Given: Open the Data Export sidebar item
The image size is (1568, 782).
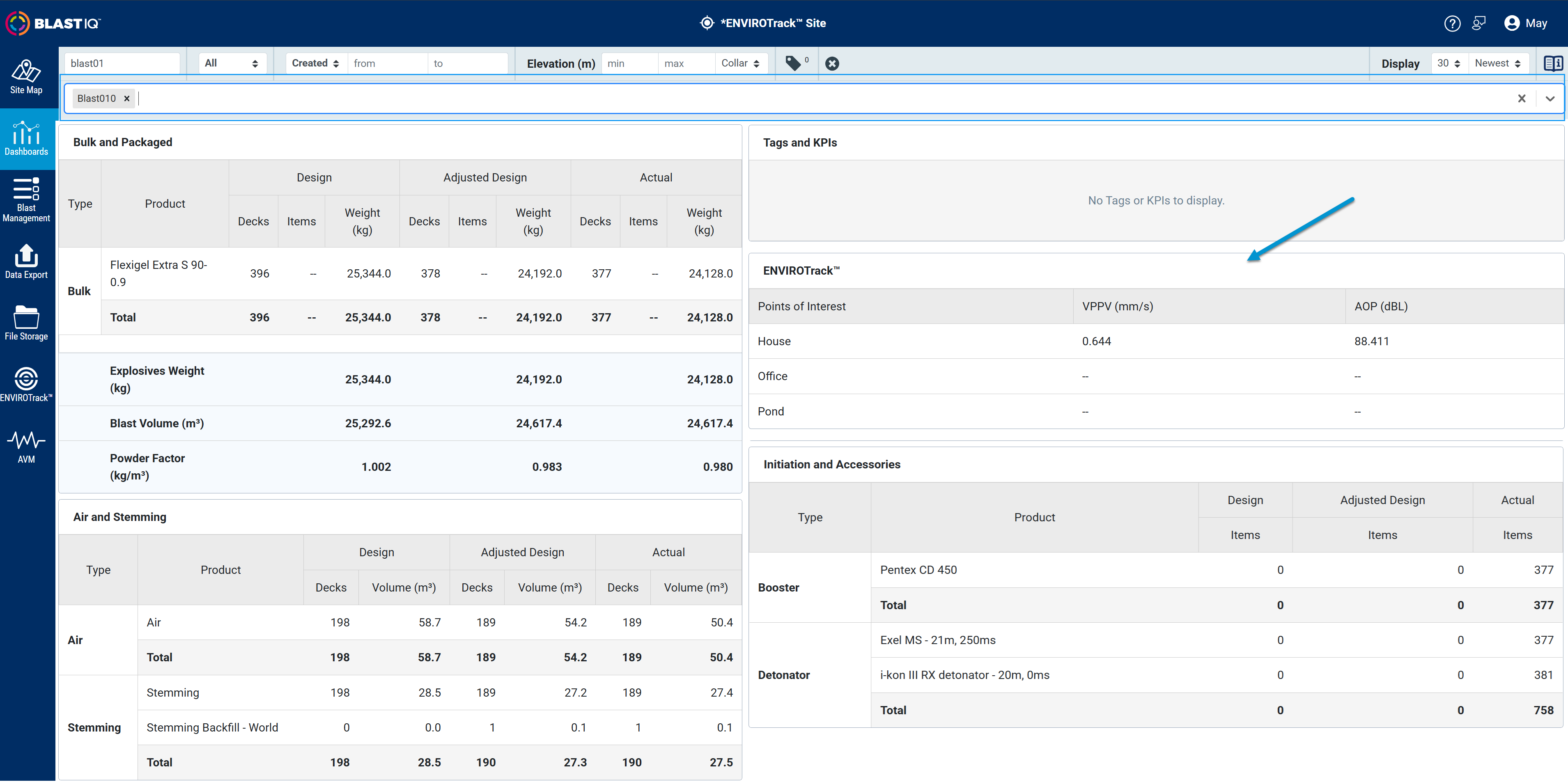Looking at the screenshot, I should point(26,261).
